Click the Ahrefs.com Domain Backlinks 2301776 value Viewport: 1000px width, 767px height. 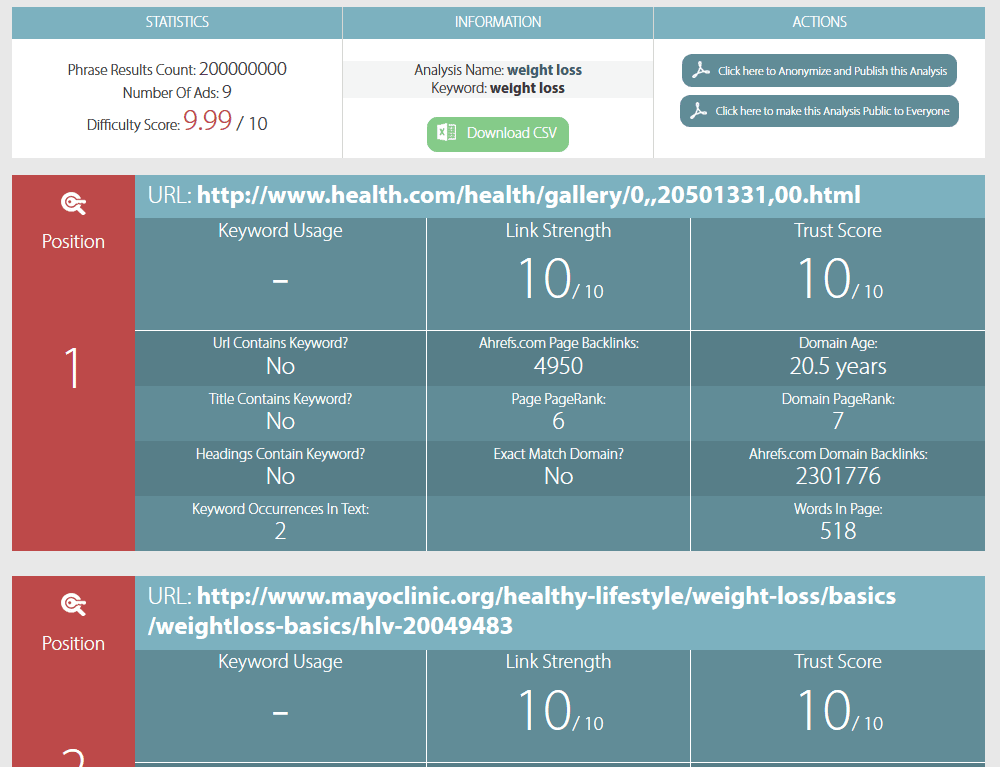pos(838,476)
